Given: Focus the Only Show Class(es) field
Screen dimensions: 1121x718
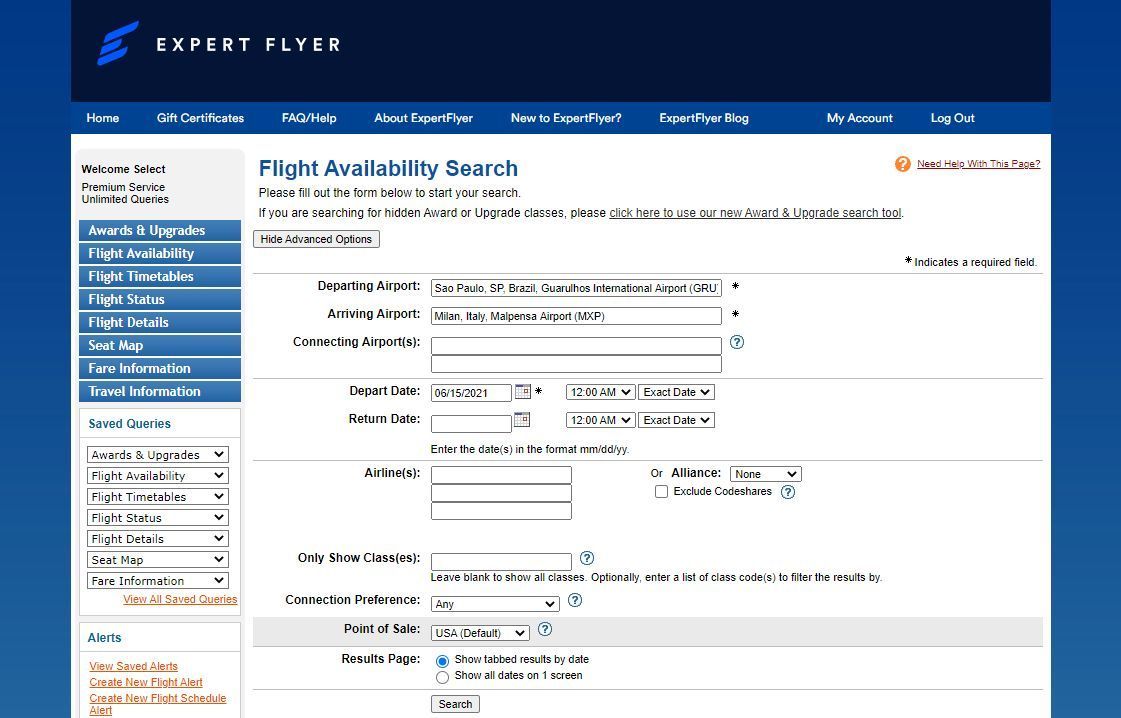Looking at the screenshot, I should [501, 561].
